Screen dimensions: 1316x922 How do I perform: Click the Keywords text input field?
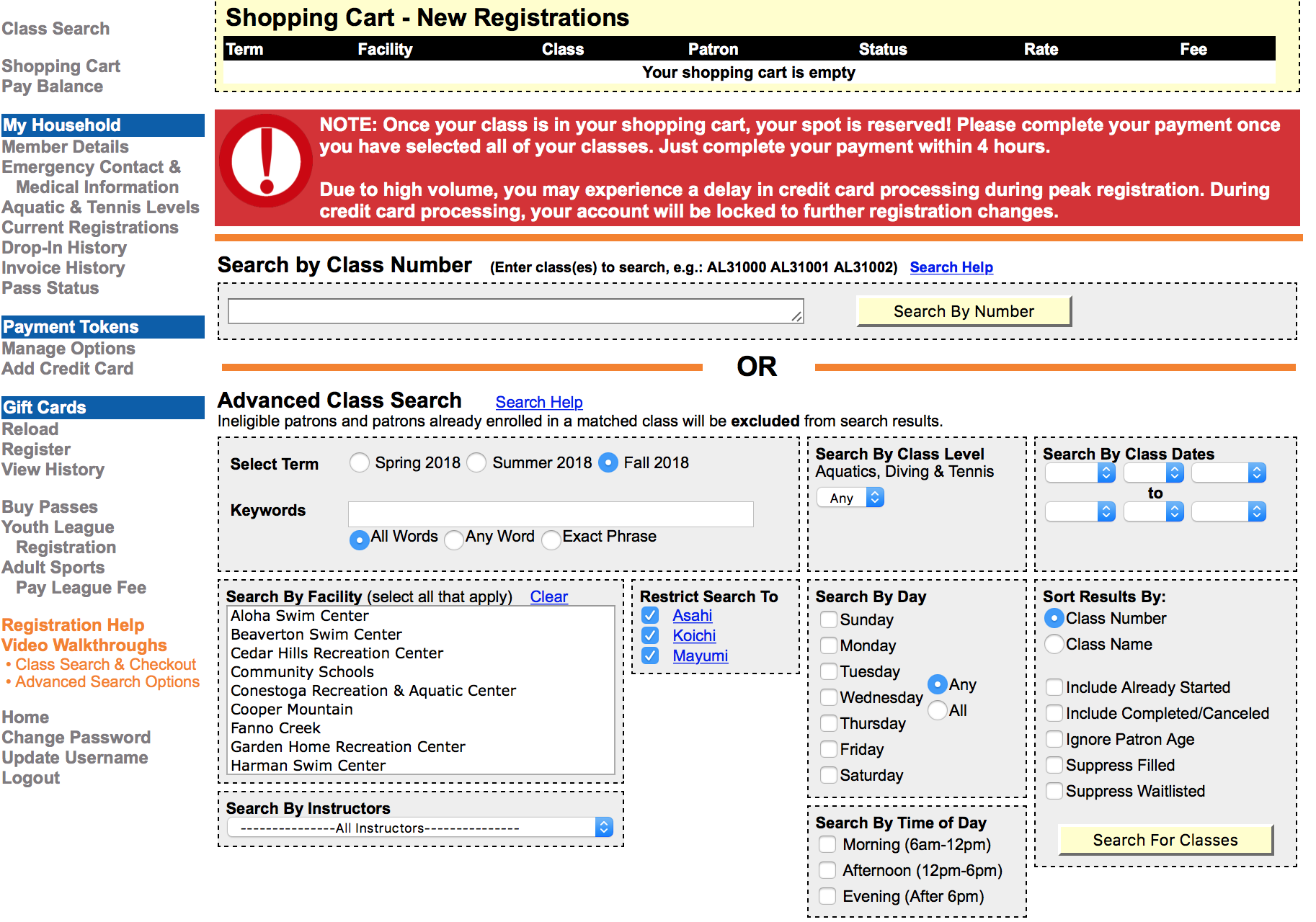551,514
